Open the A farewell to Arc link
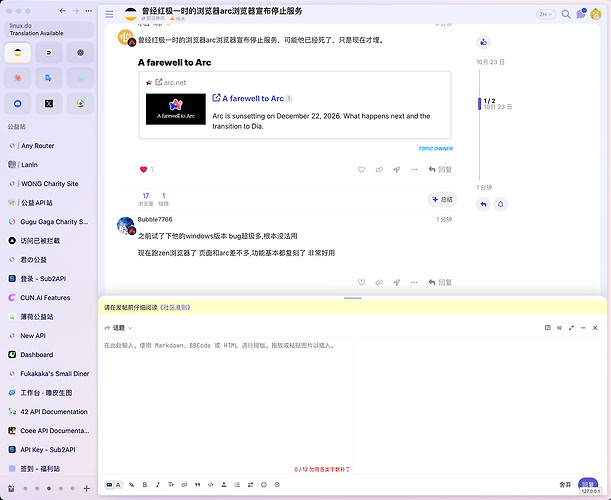This screenshot has width=611, height=500. [253, 99]
